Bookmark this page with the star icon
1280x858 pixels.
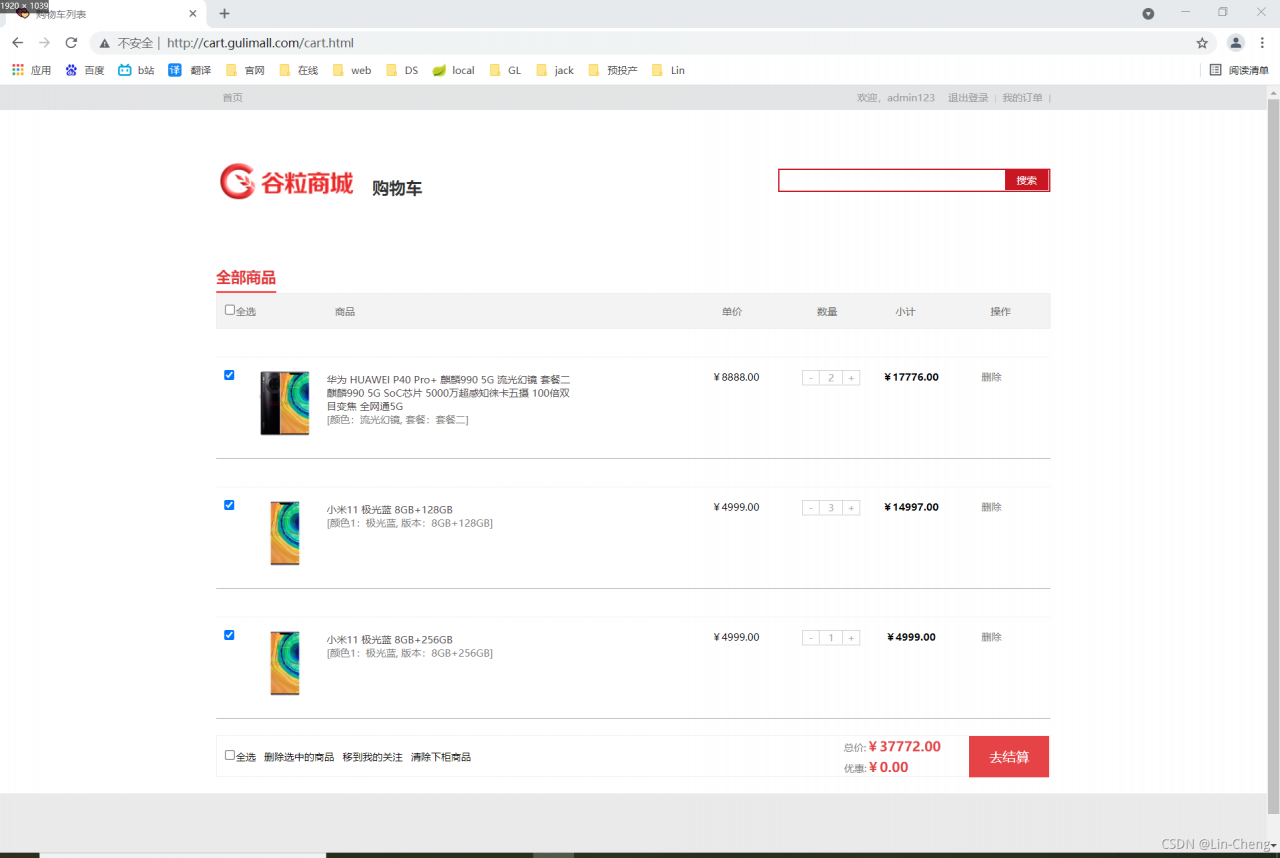coord(1202,43)
